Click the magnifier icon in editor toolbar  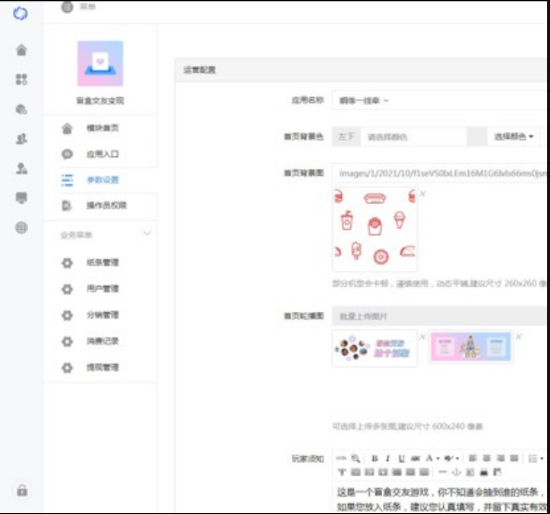(355, 458)
